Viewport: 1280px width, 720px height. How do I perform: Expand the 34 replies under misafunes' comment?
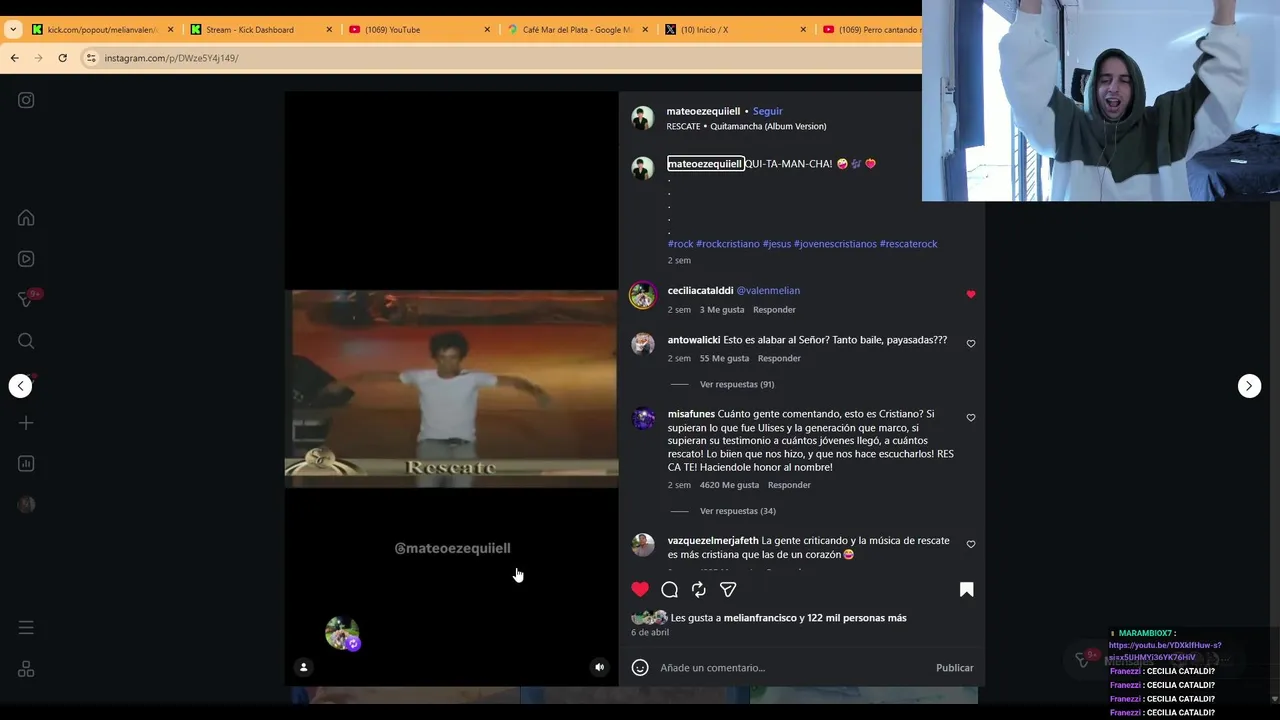pos(738,511)
